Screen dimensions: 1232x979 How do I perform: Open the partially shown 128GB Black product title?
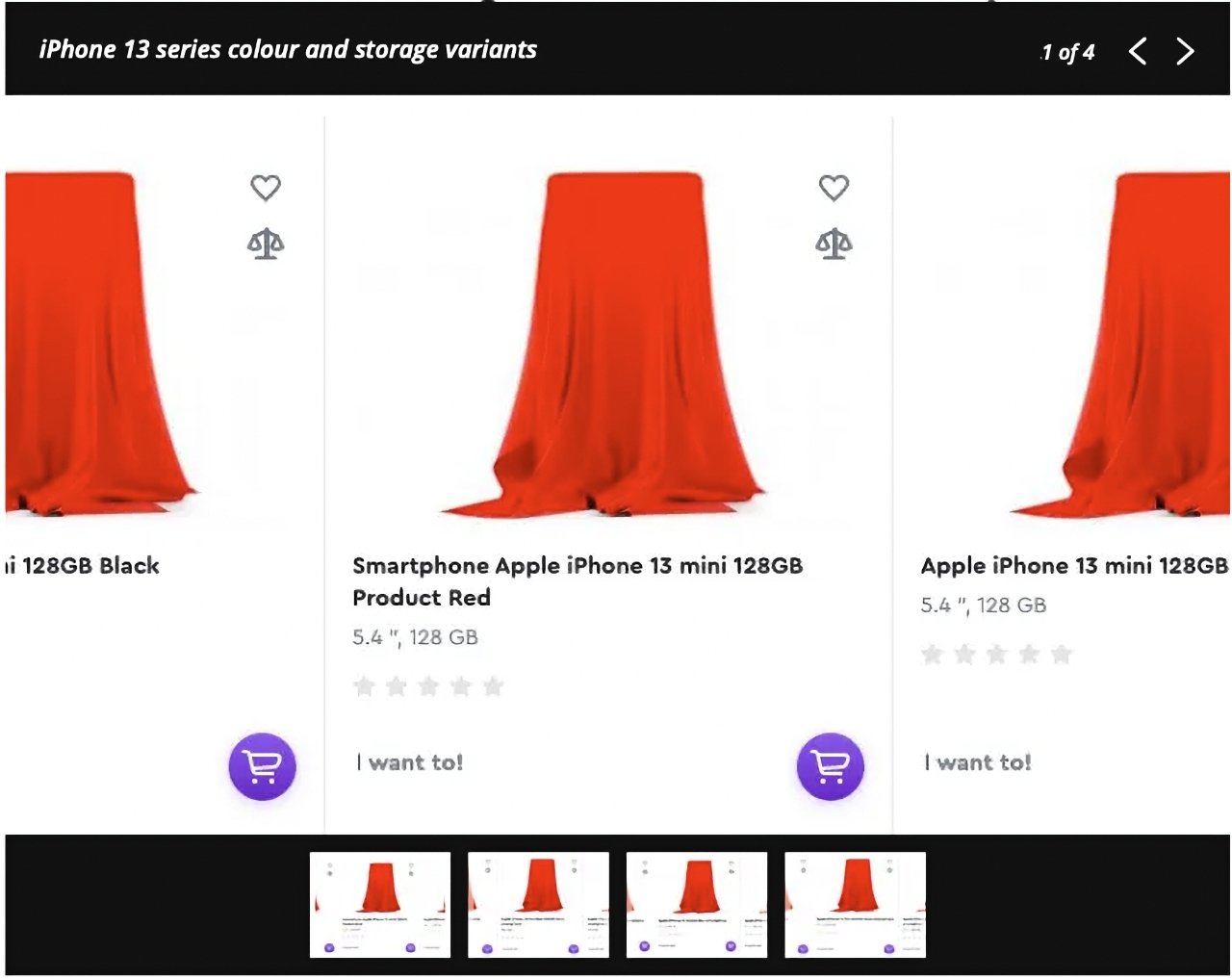pyautogui.click(x=83, y=566)
